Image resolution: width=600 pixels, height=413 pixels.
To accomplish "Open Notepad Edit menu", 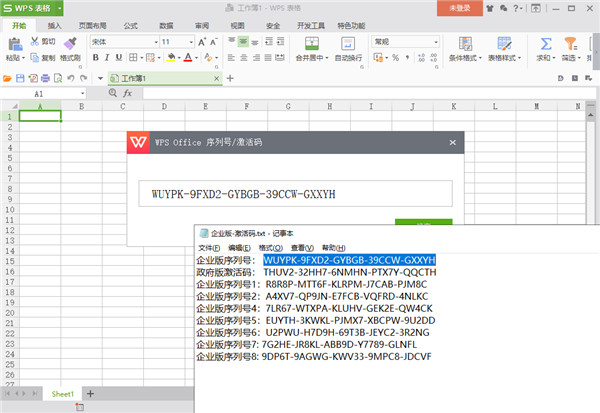I will [240, 248].
